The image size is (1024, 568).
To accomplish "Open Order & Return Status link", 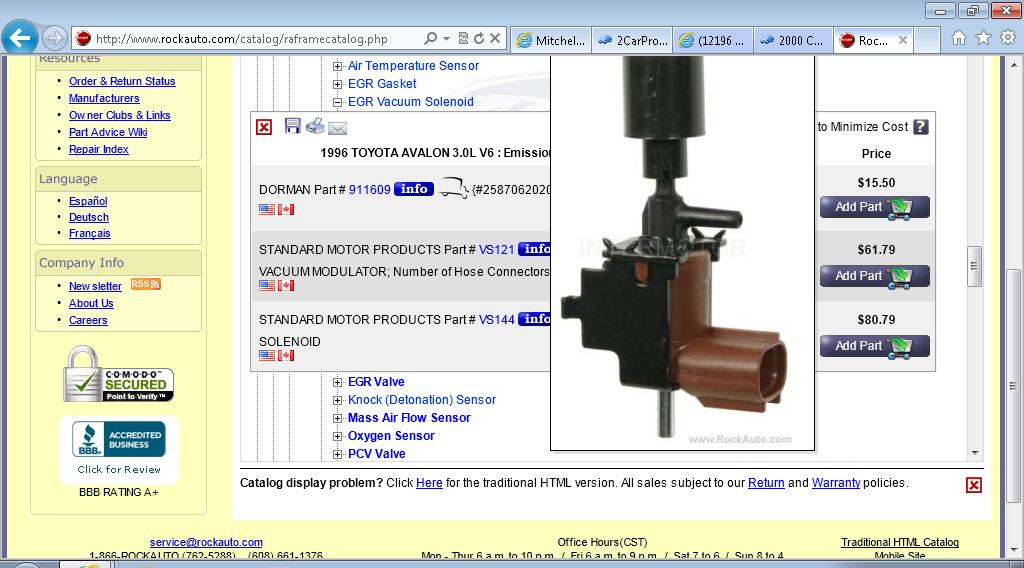I will coord(122,81).
